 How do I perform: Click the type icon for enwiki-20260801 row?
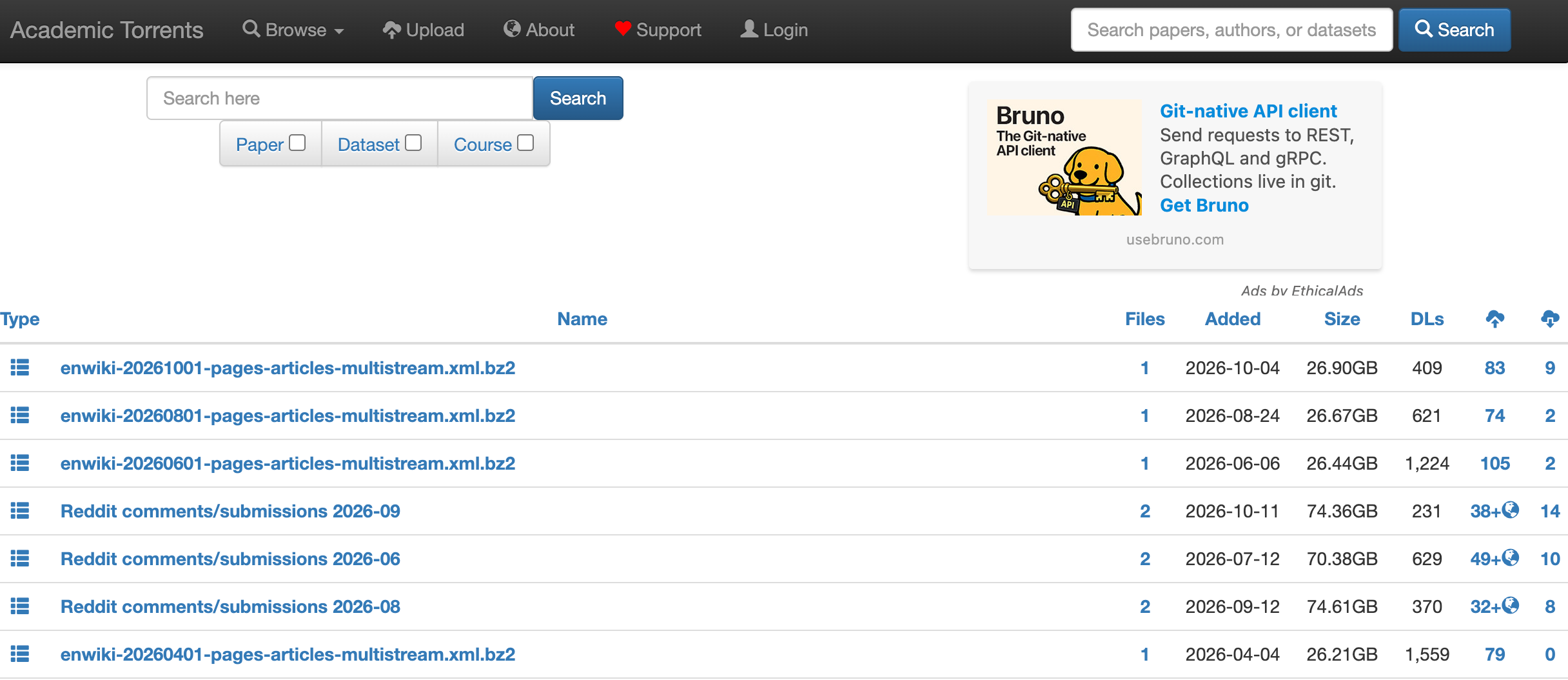(x=20, y=415)
